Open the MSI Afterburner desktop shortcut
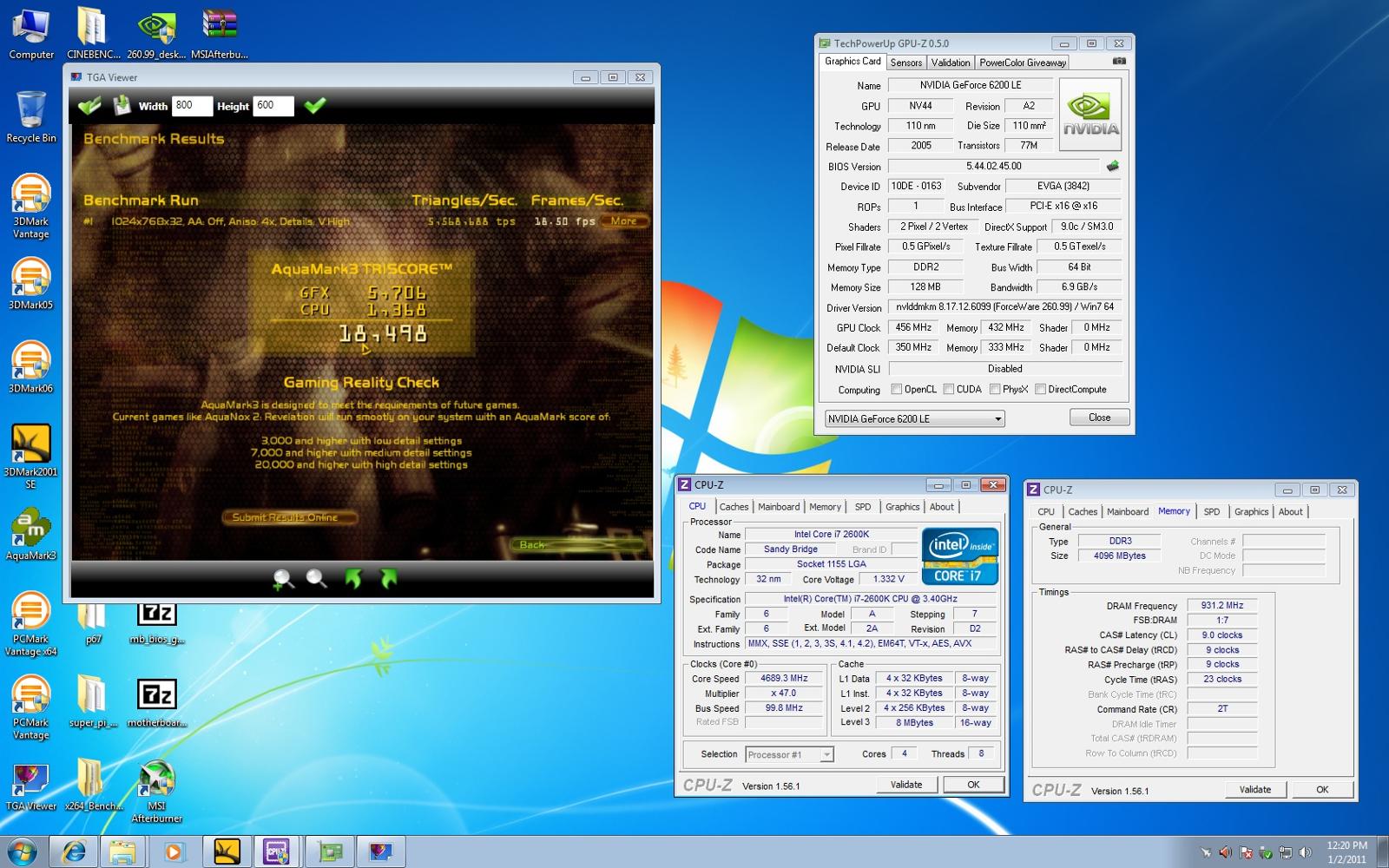Screen dimensions: 1389x868 pyautogui.click(x=157, y=792)
